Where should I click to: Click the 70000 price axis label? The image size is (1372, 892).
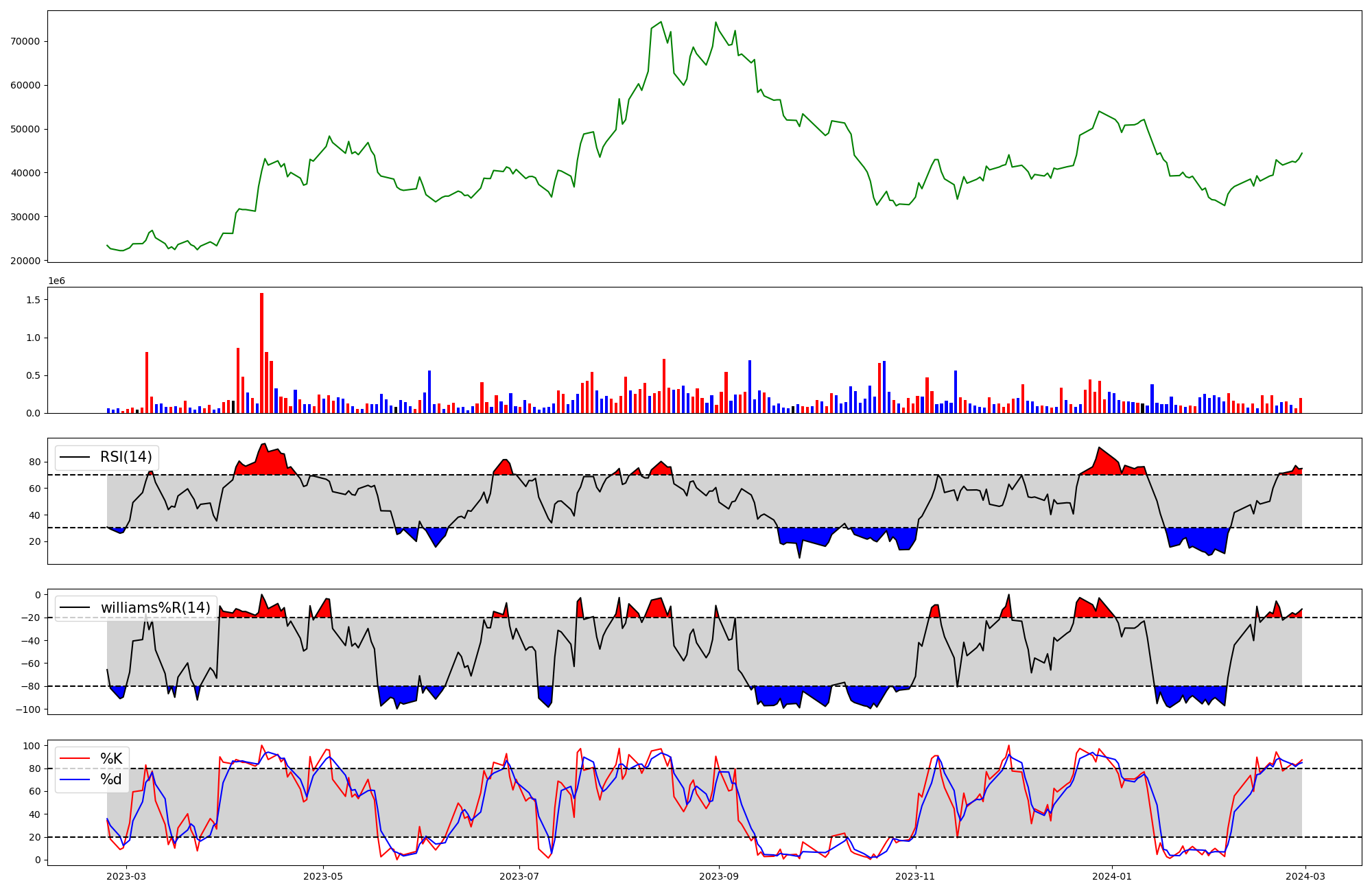25,41
